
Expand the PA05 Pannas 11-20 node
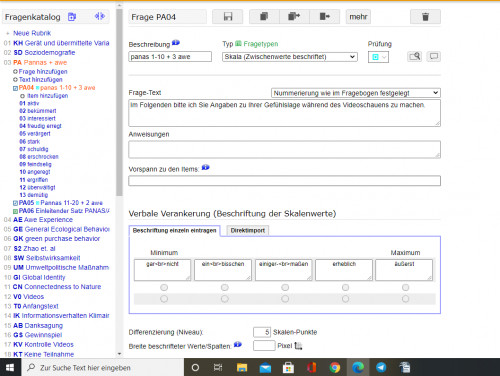[x=15, y=203]
